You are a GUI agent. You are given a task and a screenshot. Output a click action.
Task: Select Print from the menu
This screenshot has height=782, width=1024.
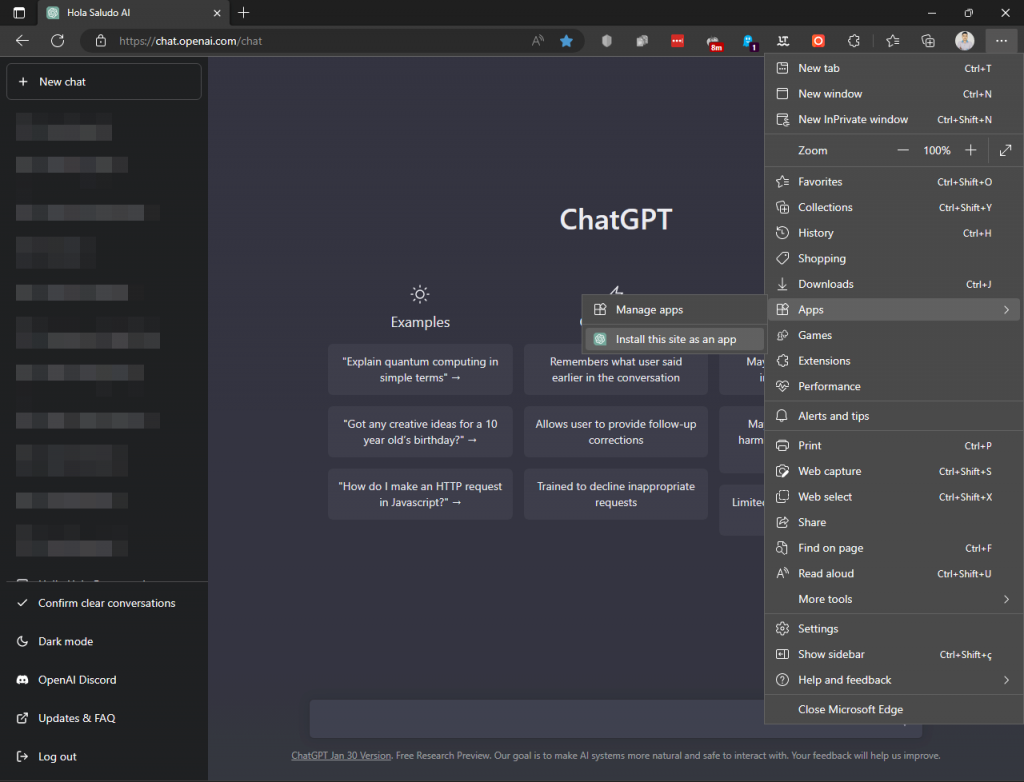click(893, 446)
